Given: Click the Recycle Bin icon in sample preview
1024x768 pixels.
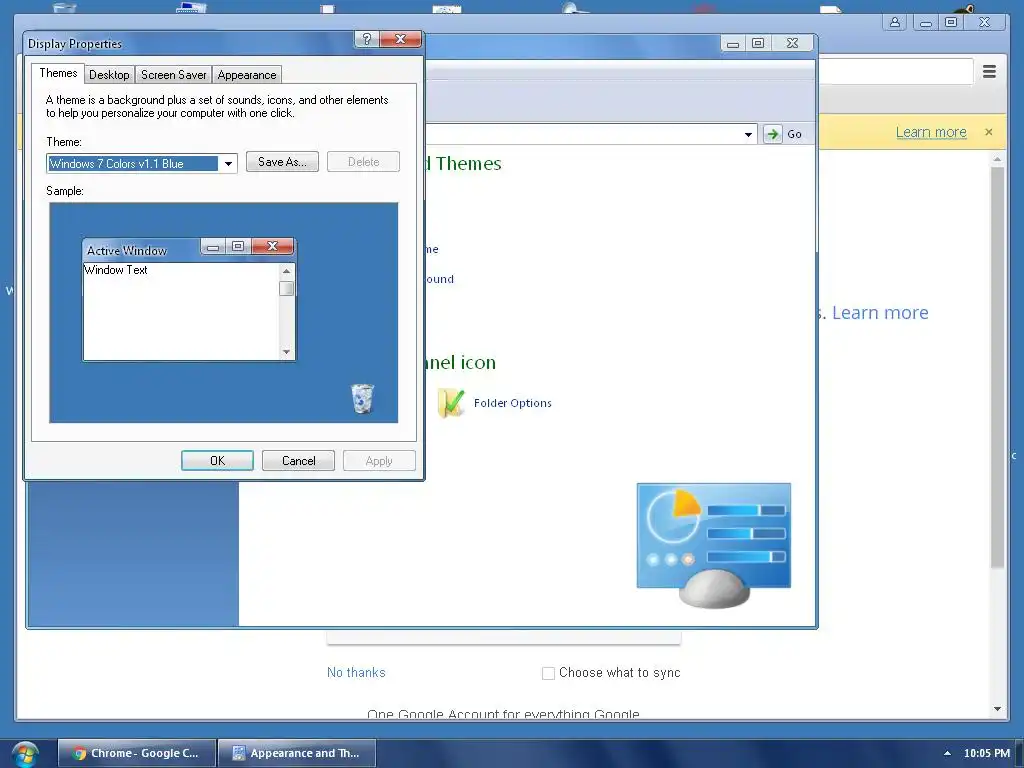Looking at the screenshot, I should click(362, 398).
